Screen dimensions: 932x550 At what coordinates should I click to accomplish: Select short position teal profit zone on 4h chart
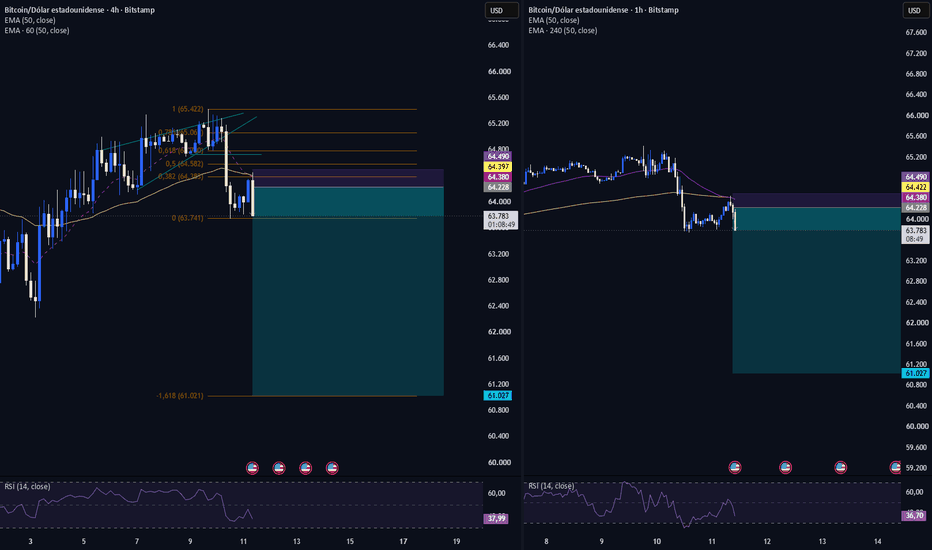(x=348, y=291)
